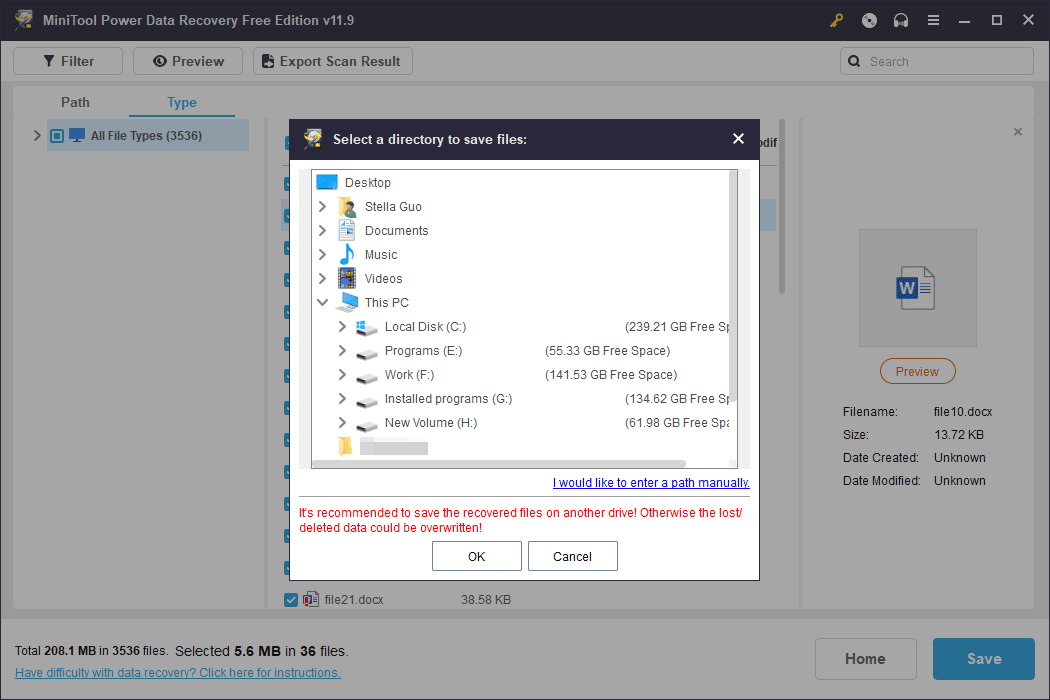Expand Local Disk (C:) drive

pos(342,326)
